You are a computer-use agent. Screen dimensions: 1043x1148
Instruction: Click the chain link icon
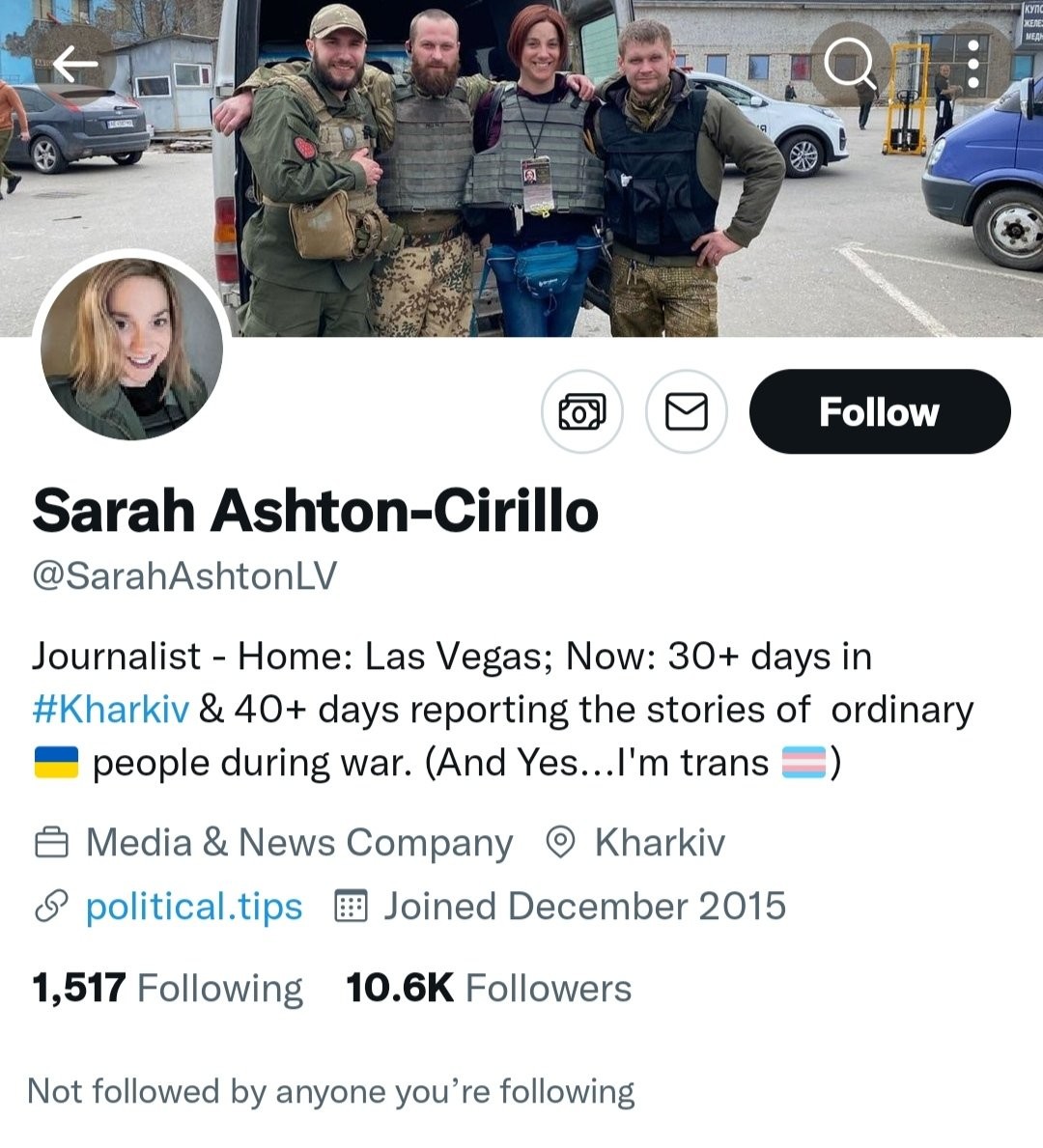pyautogui.click(x=52, y=908)
